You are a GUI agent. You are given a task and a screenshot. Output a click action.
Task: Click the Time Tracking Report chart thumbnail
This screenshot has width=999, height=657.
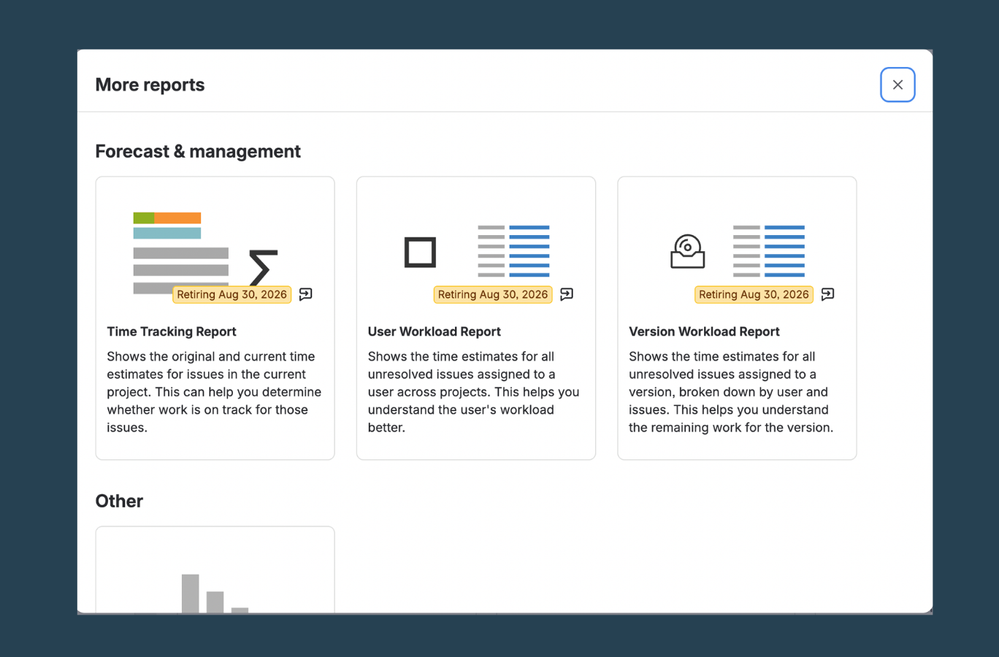pos(205,253)
